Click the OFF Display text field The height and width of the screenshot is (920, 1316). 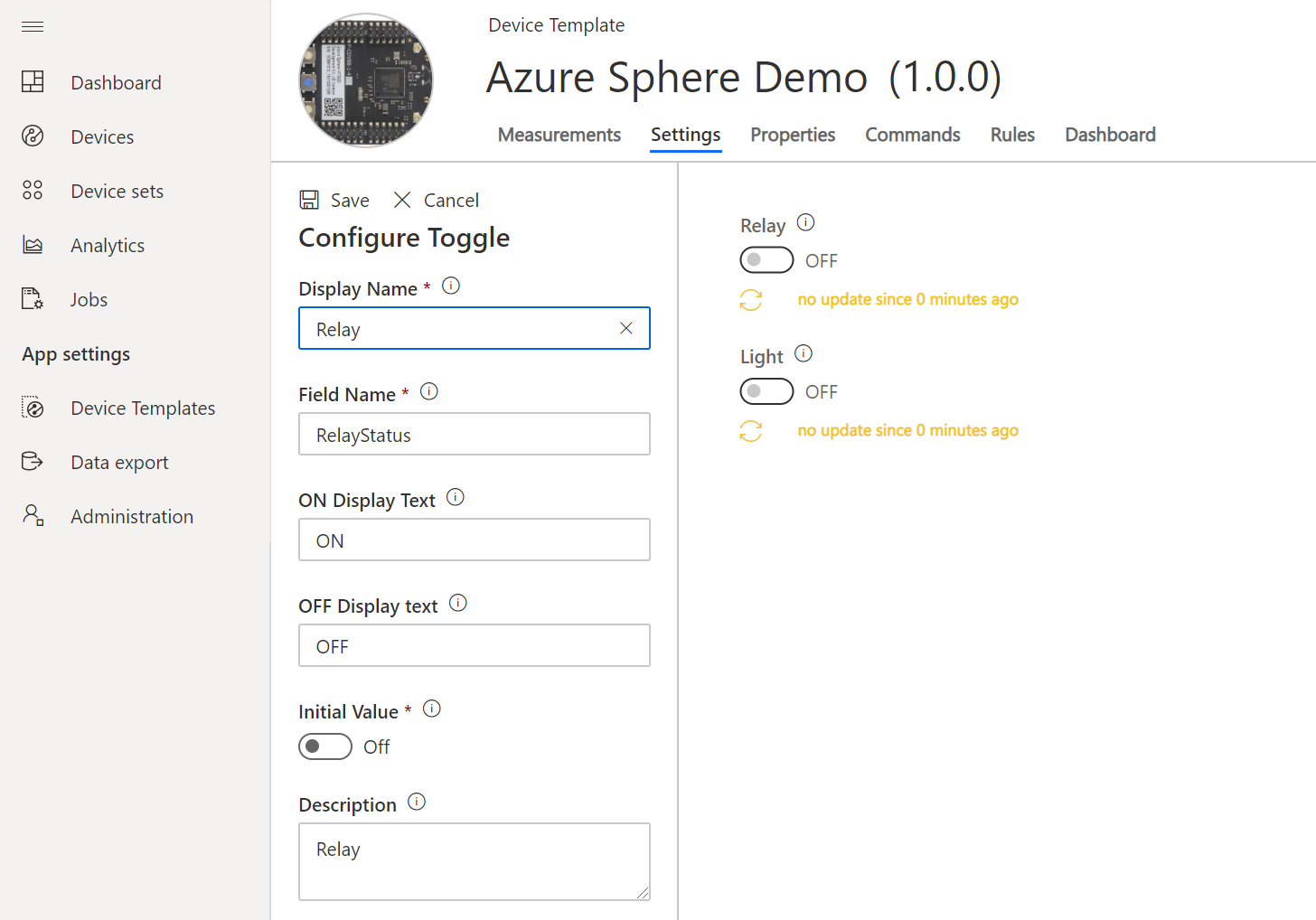point(475,645)
